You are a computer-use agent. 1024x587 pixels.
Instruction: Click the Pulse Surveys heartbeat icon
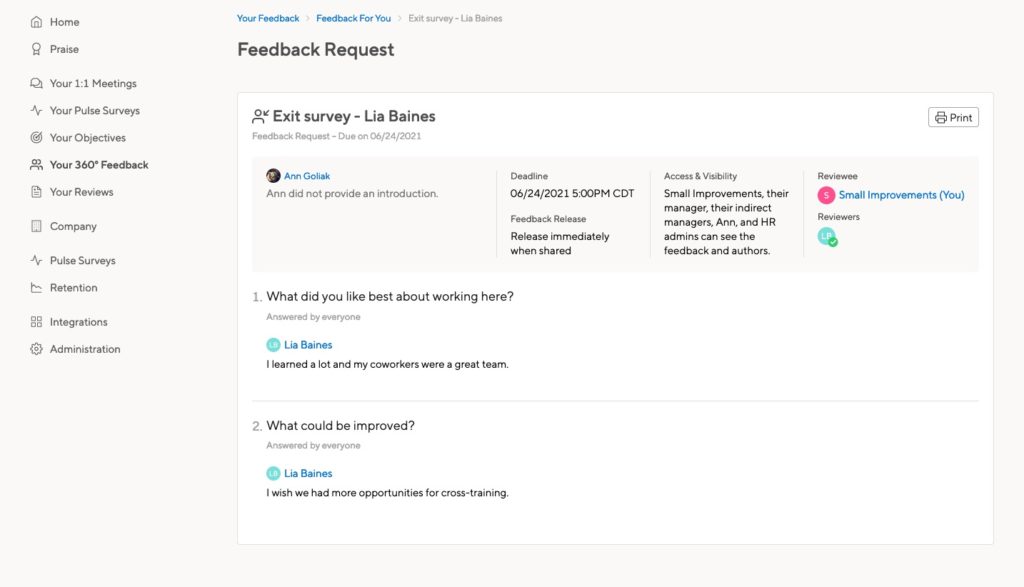[x=37, y=111]
